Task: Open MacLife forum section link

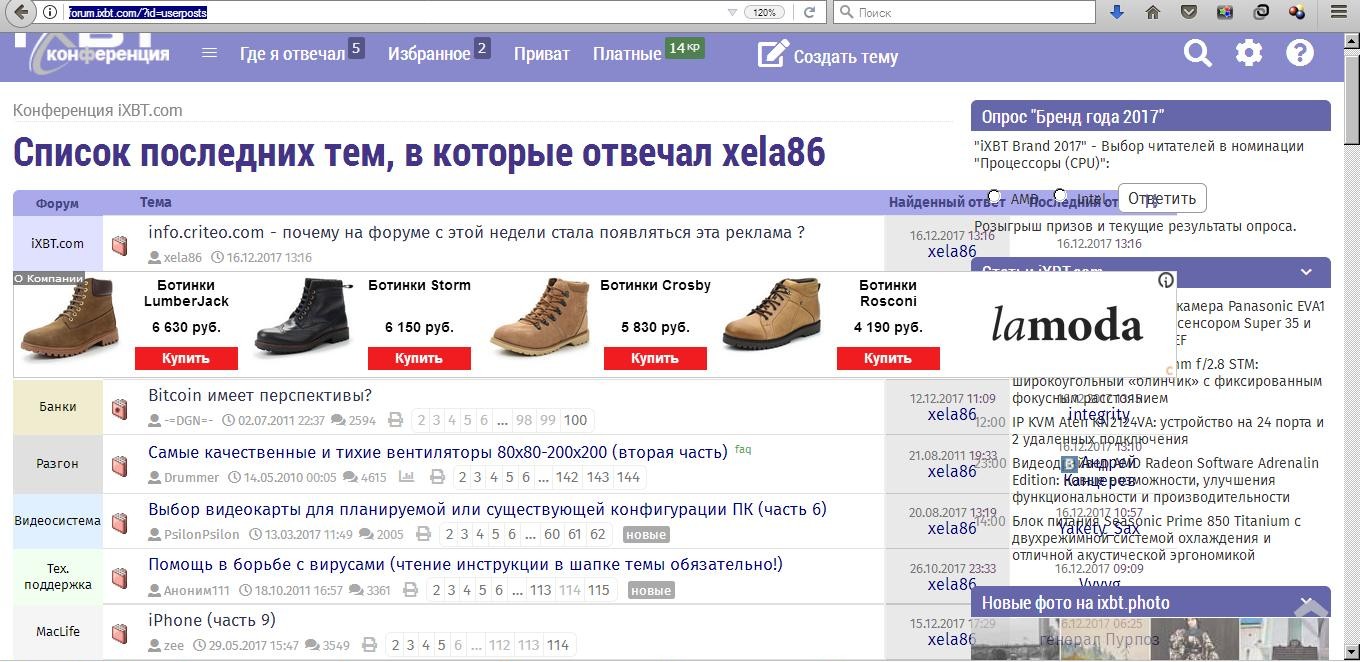Action: click(57, 631)
